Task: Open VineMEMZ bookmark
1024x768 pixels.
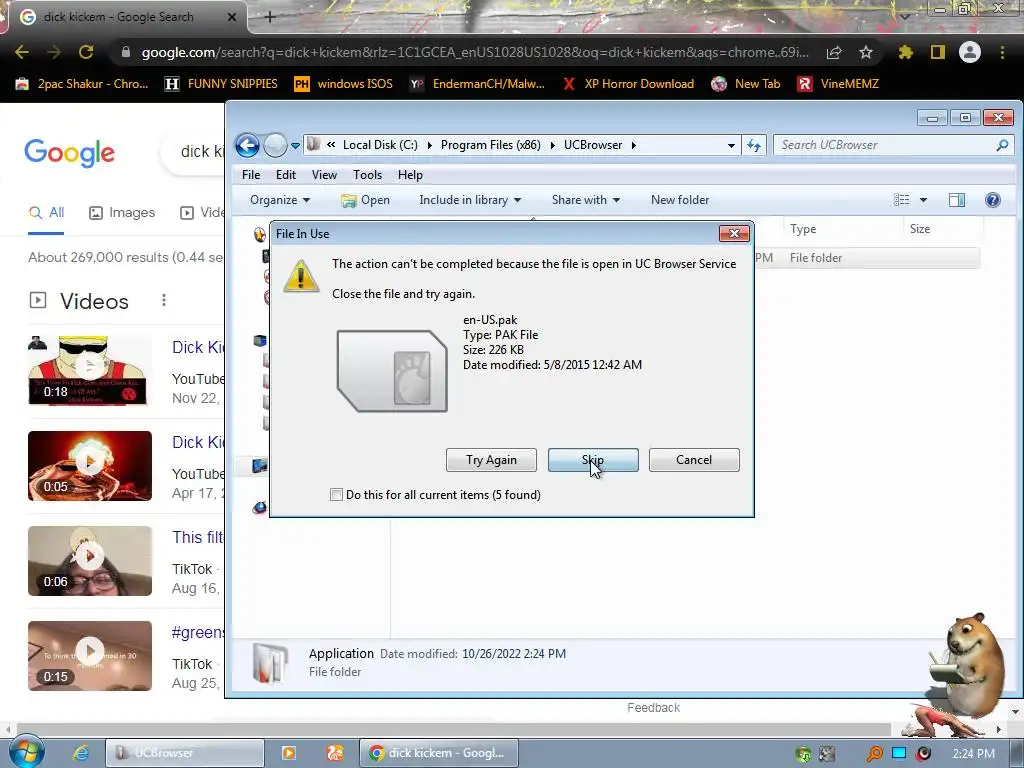Action: click(x=839, y=84)
